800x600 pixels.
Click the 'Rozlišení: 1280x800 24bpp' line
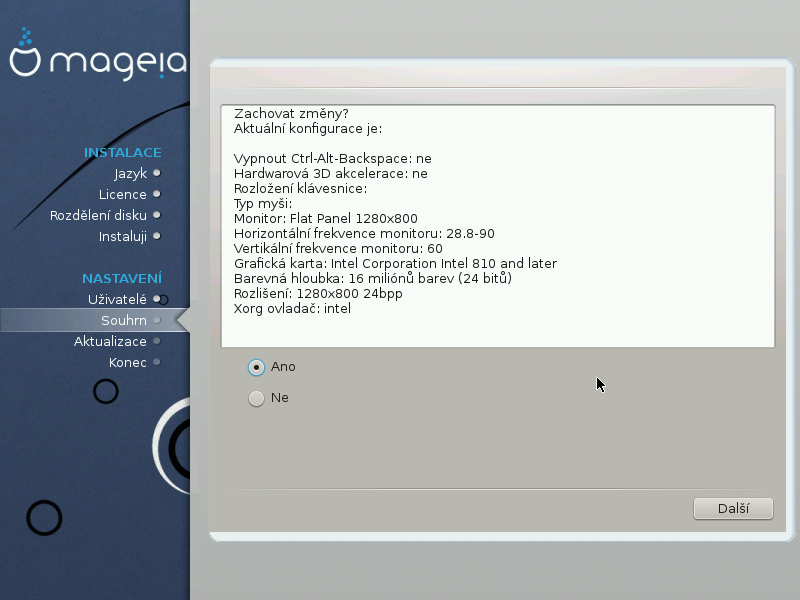(318, 294)
